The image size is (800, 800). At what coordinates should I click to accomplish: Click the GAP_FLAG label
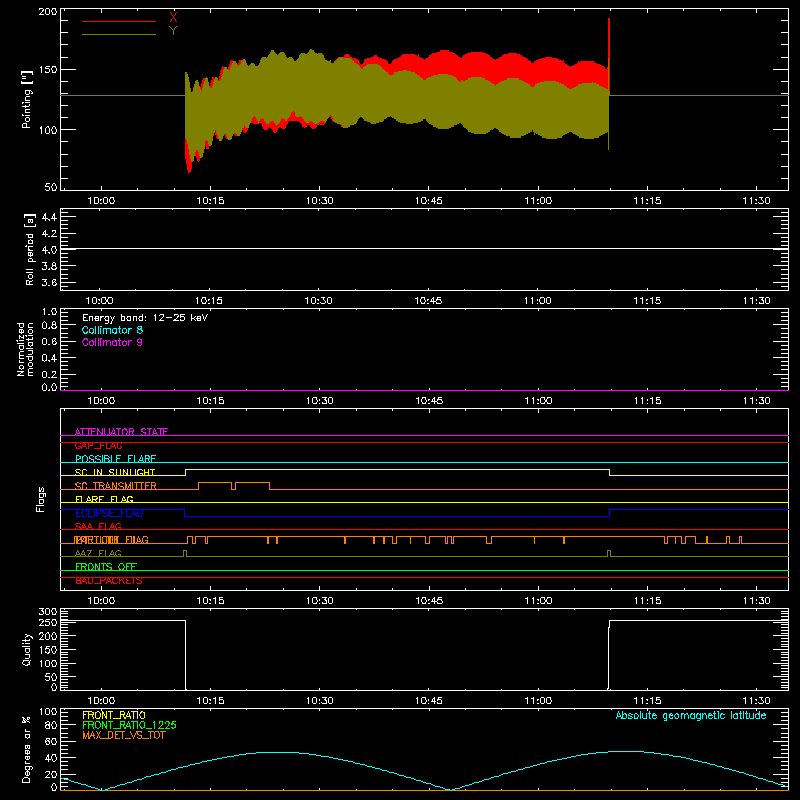98,445
